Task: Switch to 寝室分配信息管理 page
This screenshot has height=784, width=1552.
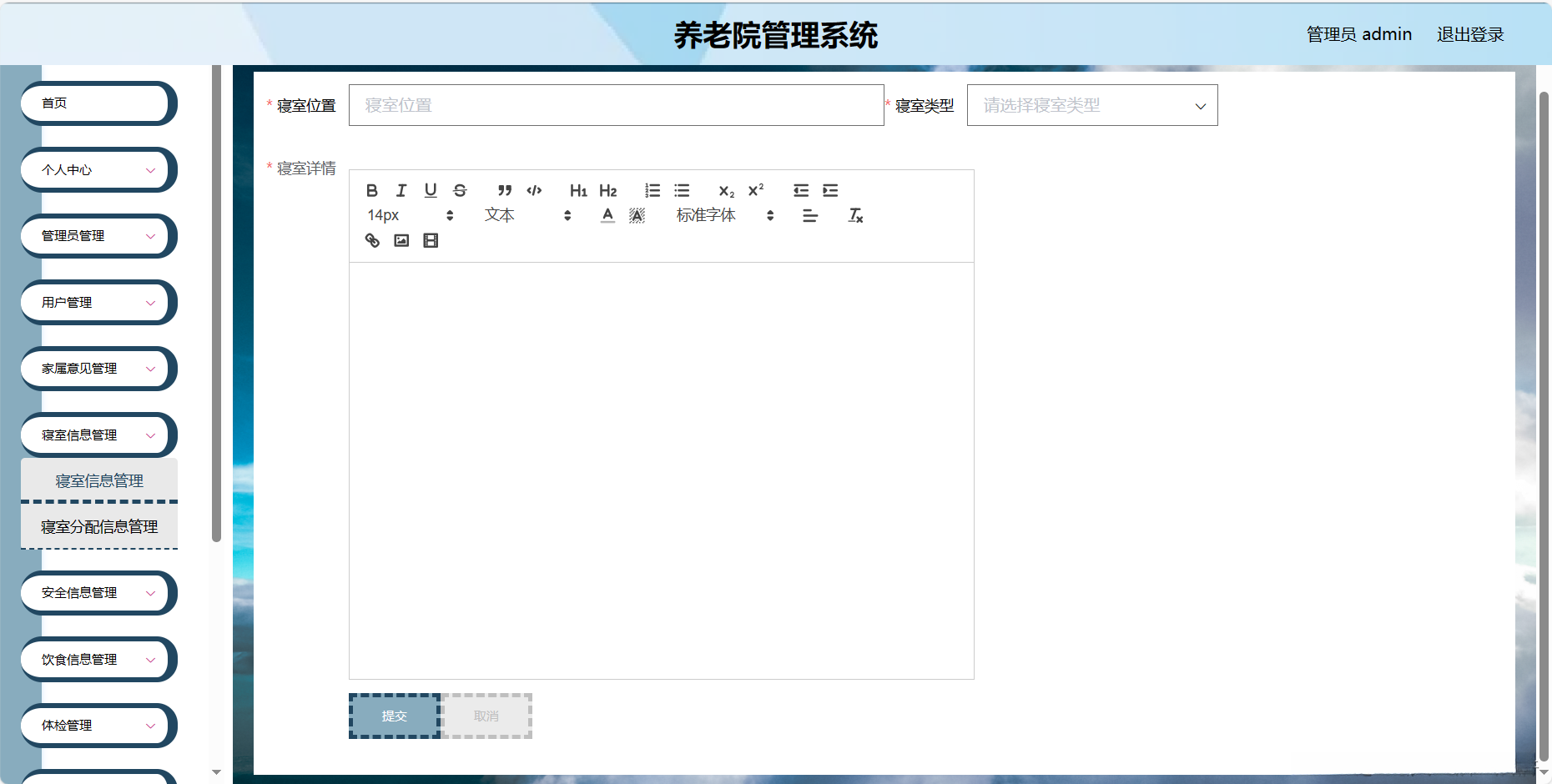Action: coord(98,526)
